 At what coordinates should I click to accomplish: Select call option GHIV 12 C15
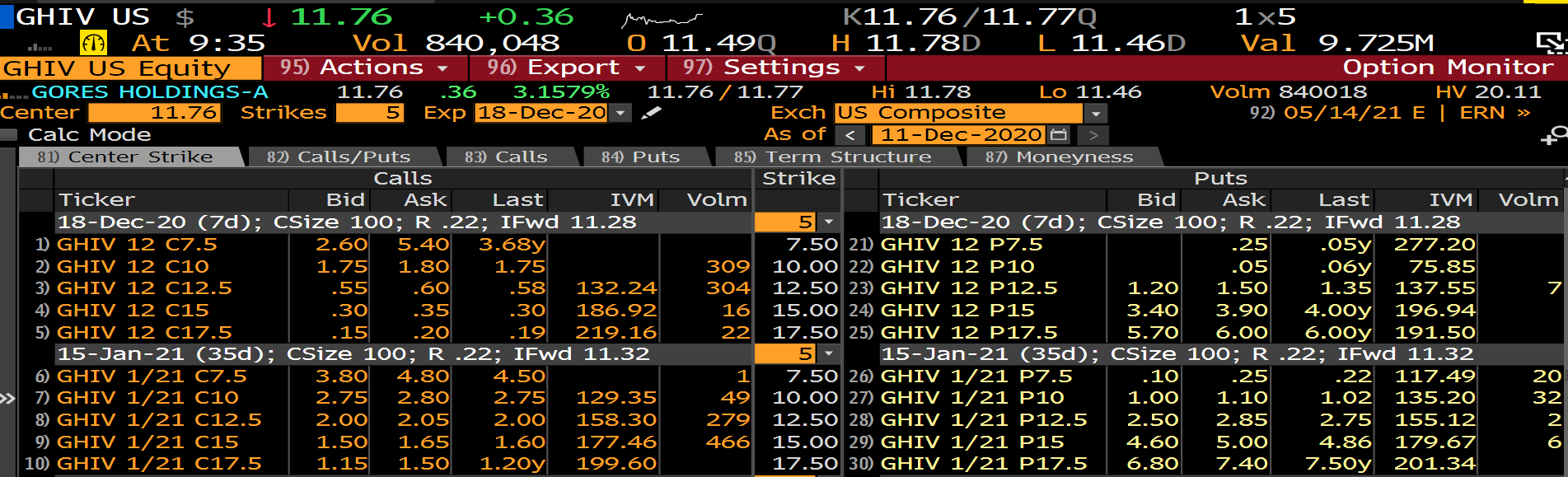click(x=133, y=311)
